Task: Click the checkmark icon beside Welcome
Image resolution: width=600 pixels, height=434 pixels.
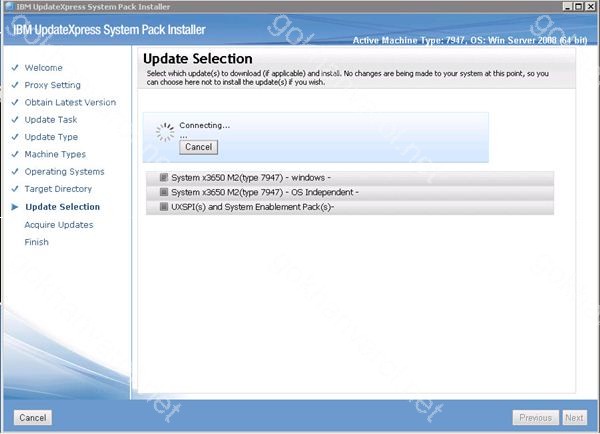Action: click(14, 68)
